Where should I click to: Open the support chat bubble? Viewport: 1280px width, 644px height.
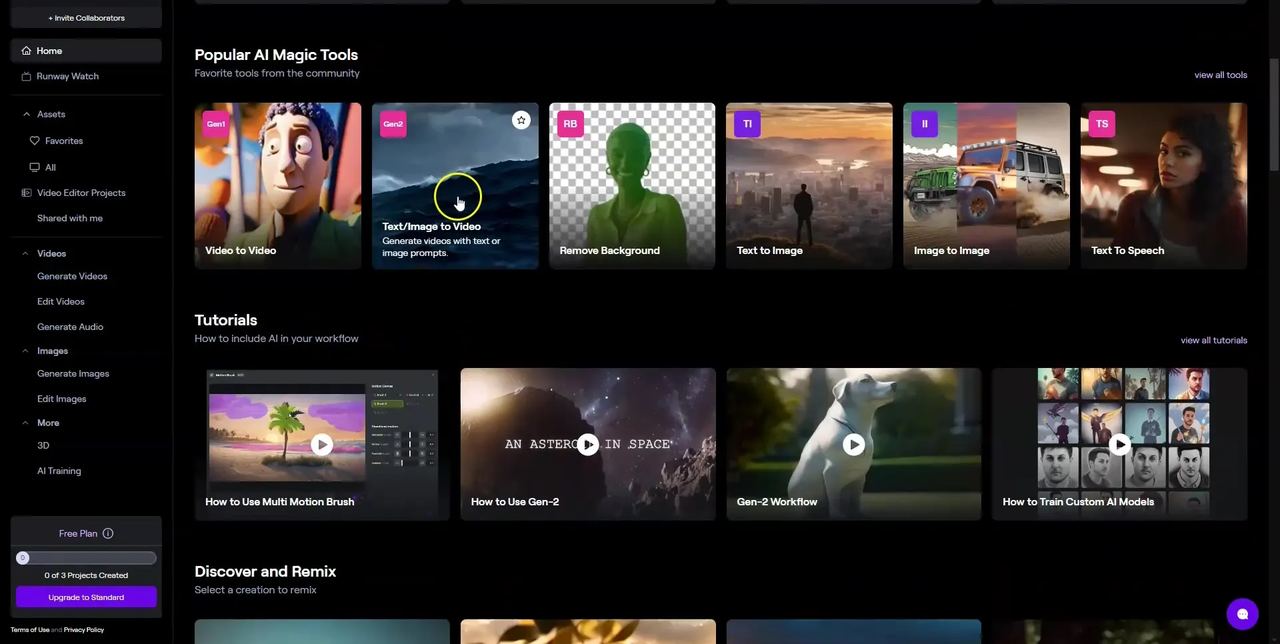click(x=1242, y=613)
